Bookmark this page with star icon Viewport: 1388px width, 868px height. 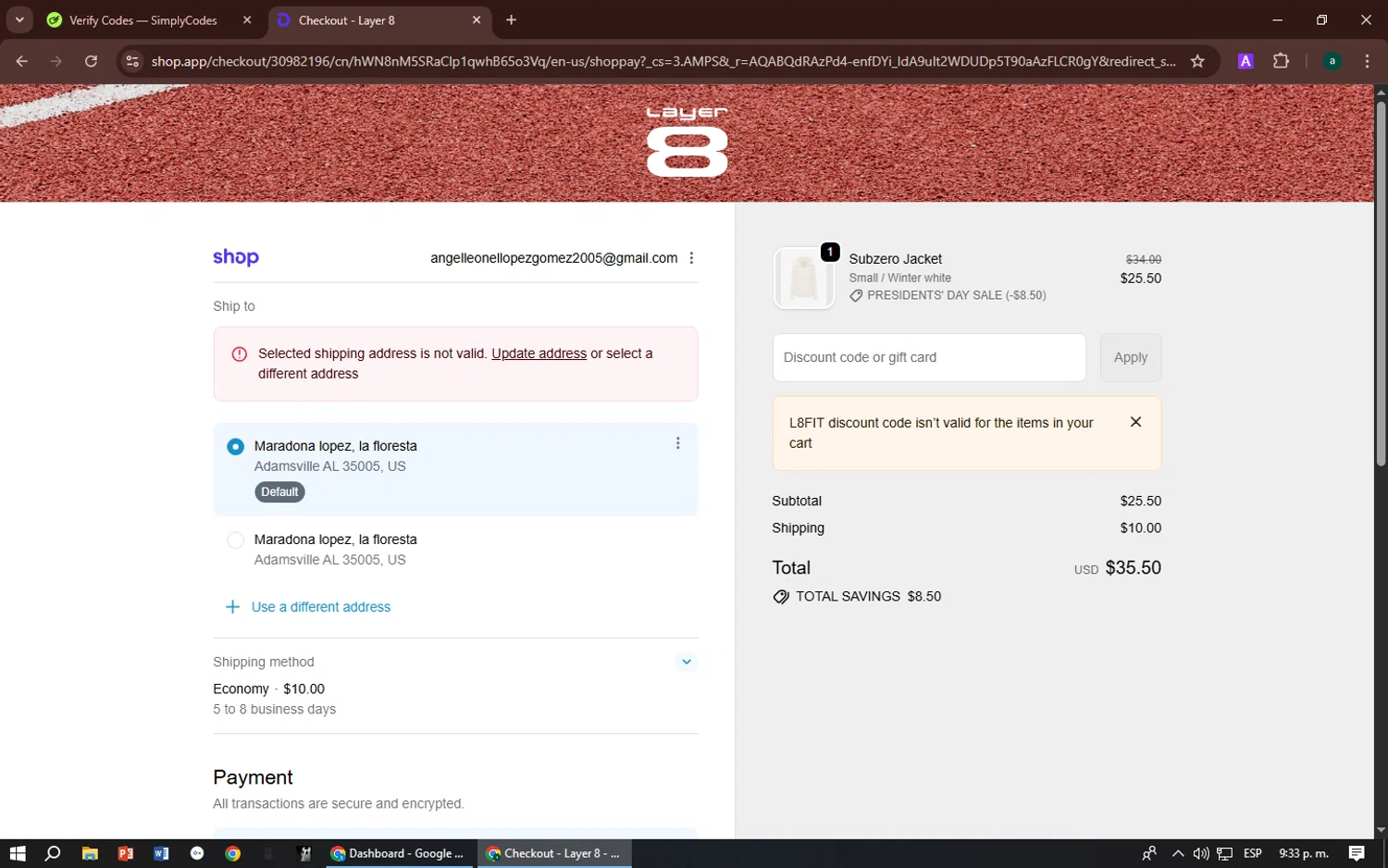tap(1197, 61)
